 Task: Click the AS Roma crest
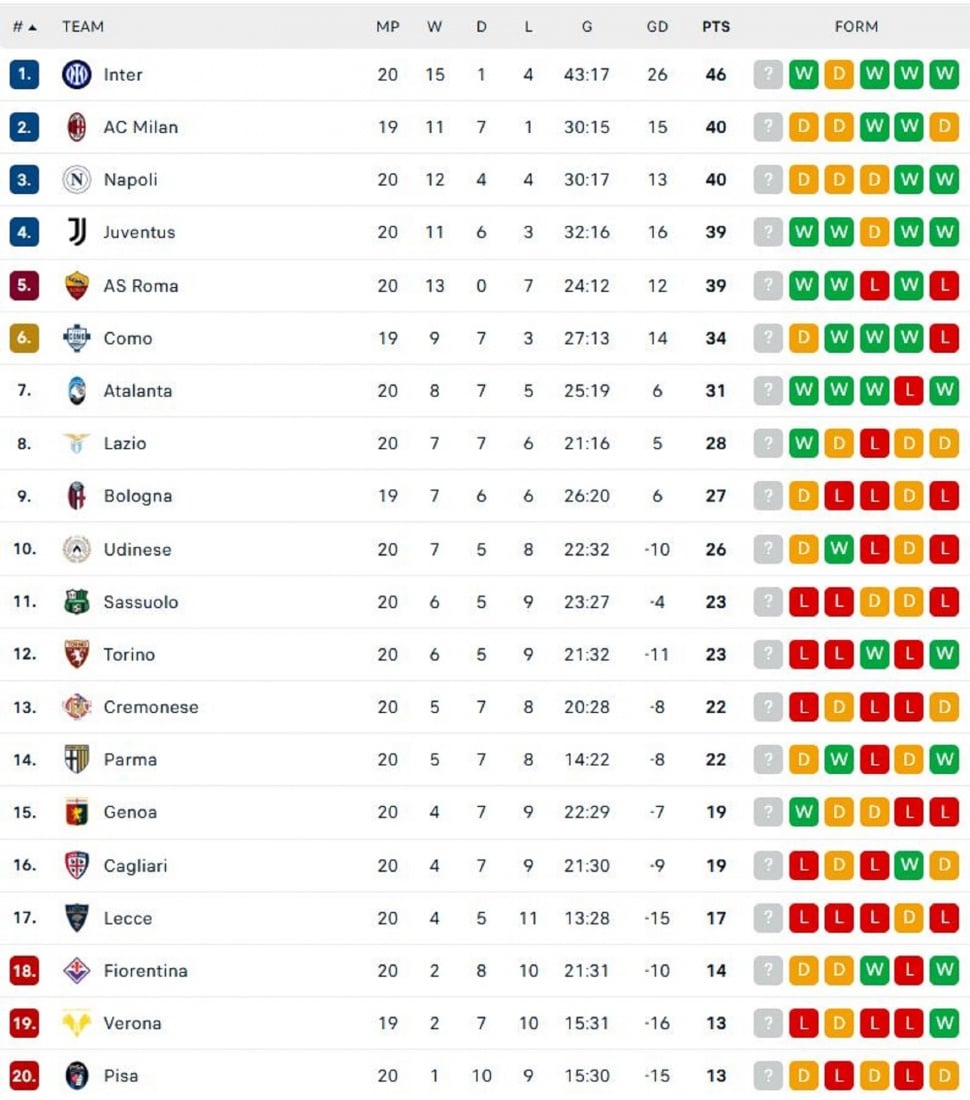[x=77, y=285]
